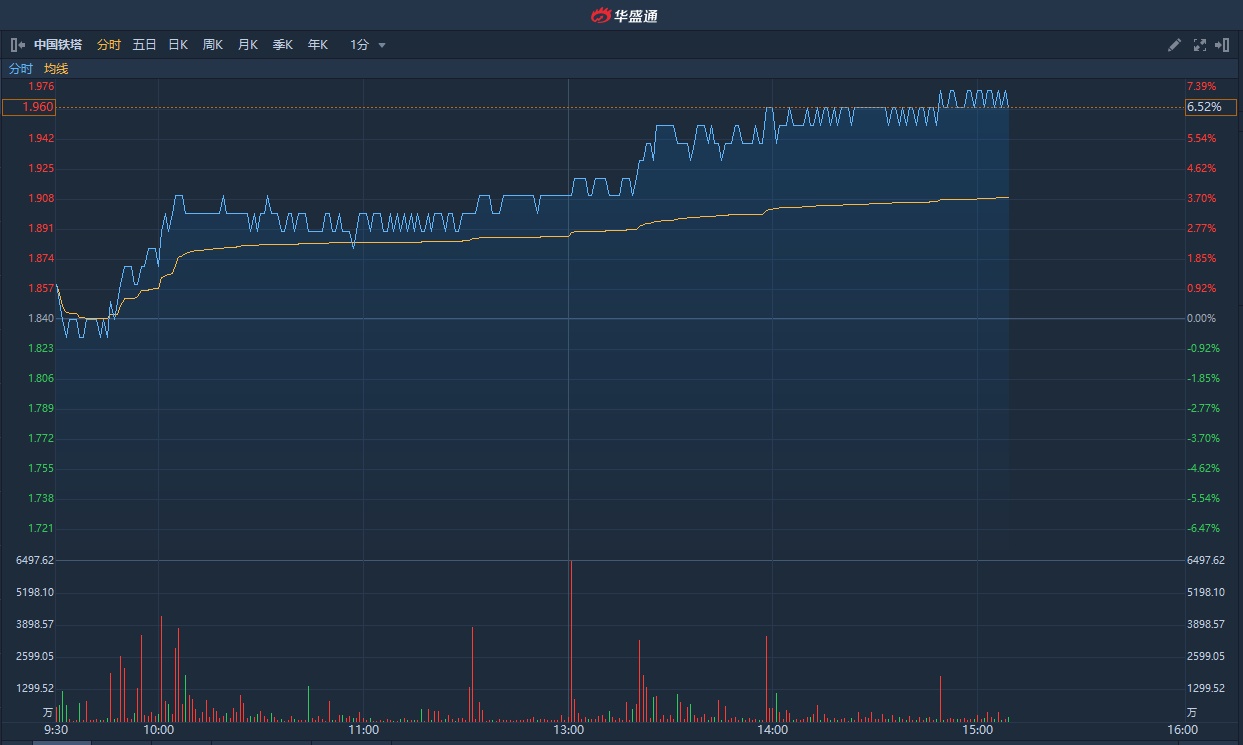Expand the chart to fullscreen
The height and width of the screenshot is (745, 1243).
tap(1200, 45)
